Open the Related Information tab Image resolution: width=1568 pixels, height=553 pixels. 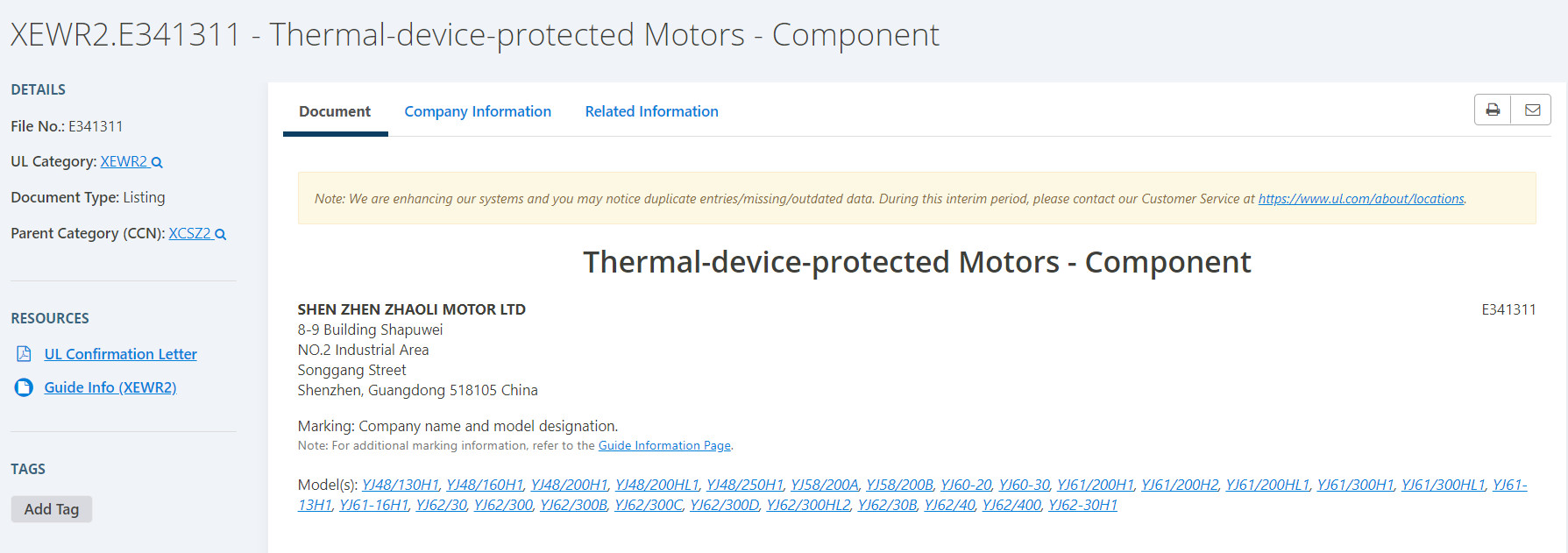tap(651, 111)
